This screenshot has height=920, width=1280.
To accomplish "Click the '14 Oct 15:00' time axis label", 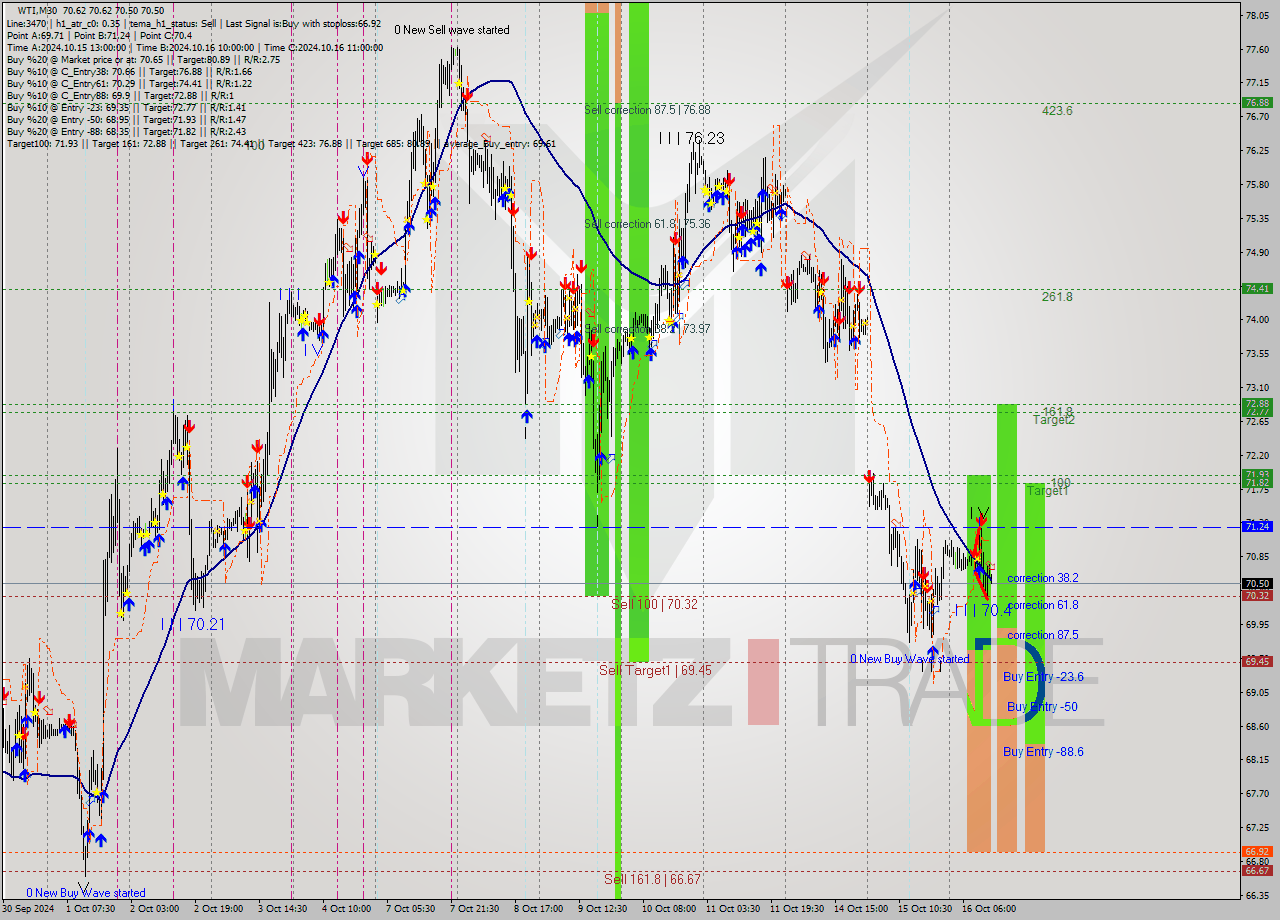I will point(860,909).
